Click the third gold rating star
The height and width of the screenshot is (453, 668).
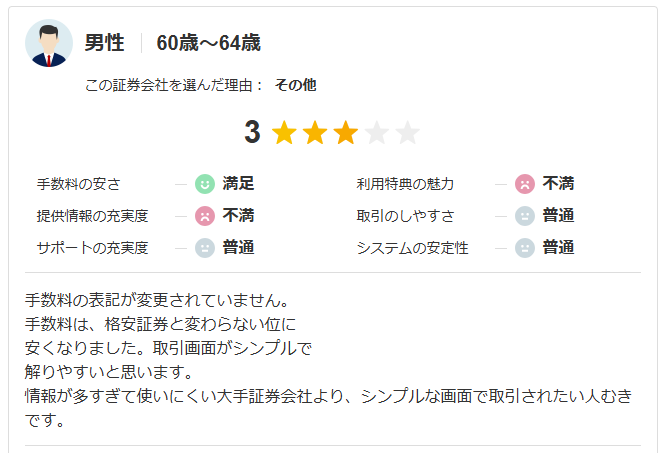(346, 133)
